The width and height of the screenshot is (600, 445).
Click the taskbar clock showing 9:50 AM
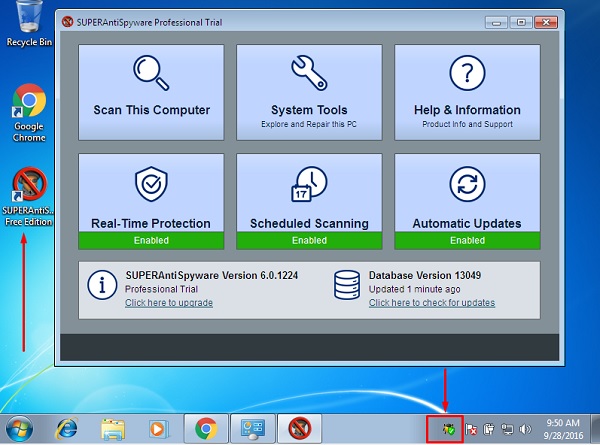563,429
